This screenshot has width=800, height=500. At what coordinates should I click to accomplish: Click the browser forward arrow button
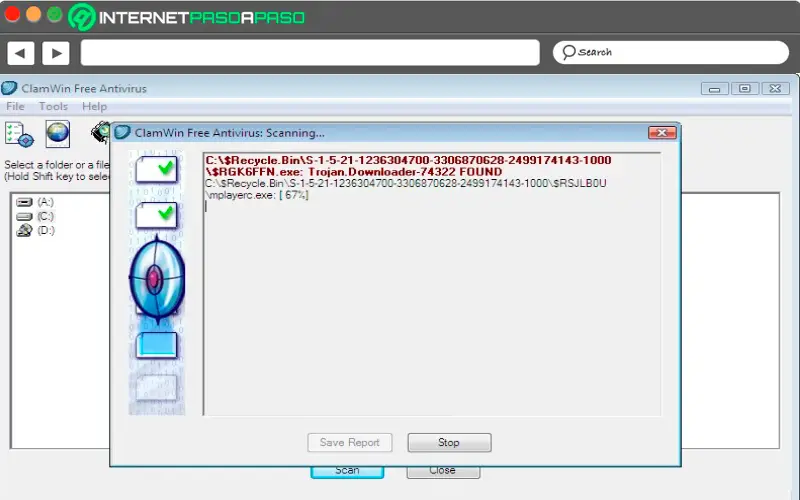pos(56,53)
